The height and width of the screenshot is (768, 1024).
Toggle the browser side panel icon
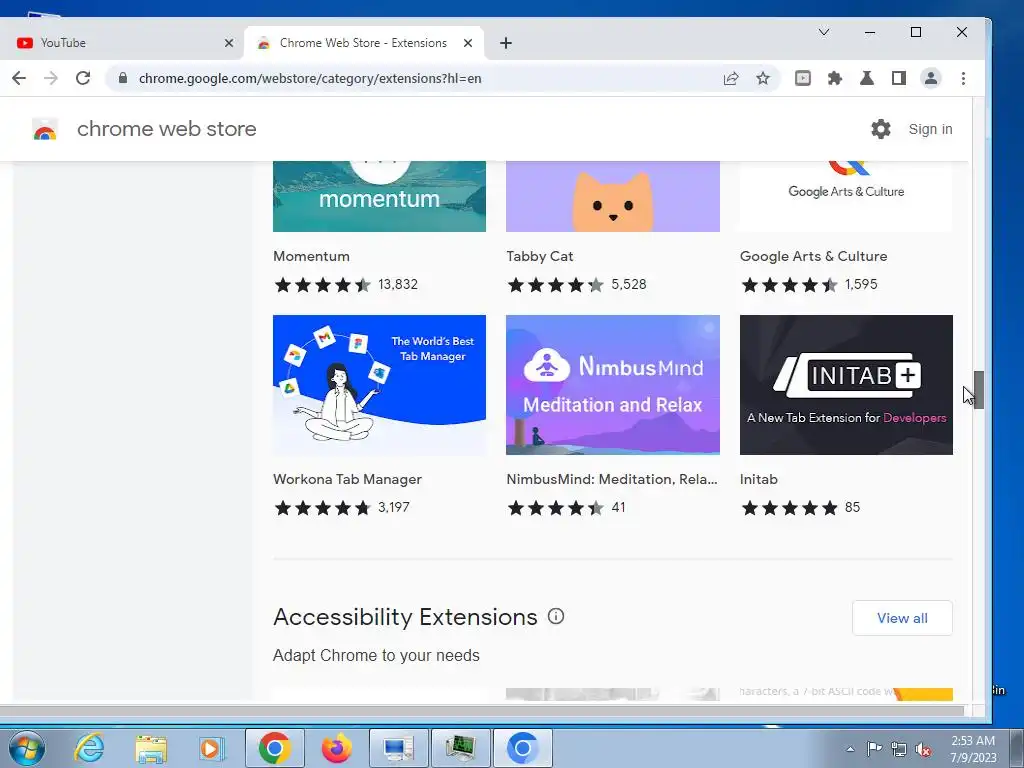[x=899, y=78]
